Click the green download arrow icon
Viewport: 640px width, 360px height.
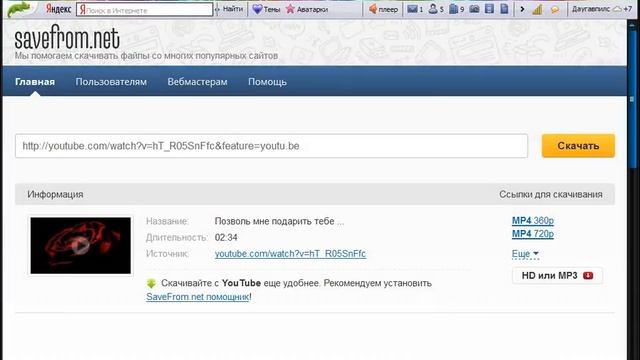[x=151, y=283]
